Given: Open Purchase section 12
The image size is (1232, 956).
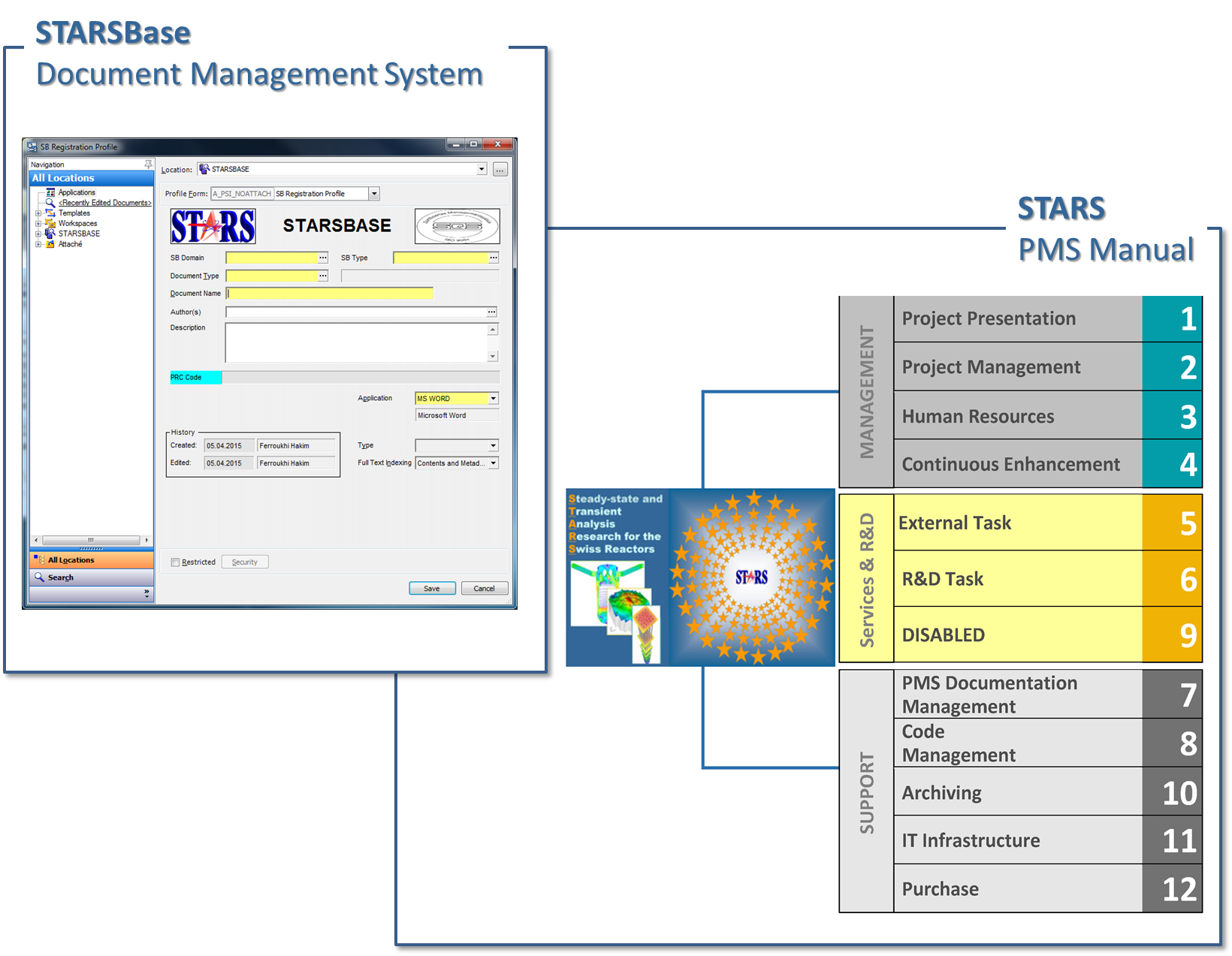Looking at the screenshot, I should tap(1048, 889).
